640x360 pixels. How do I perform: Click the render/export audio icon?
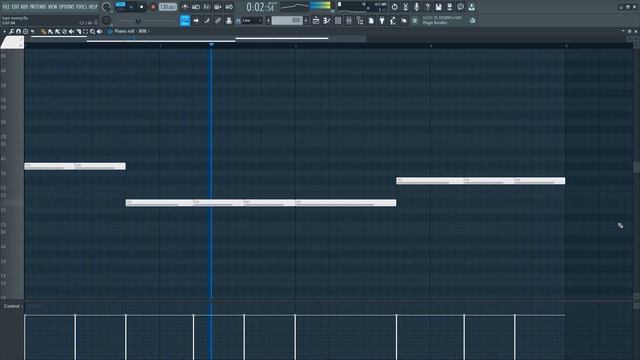(x=449, y=7)
